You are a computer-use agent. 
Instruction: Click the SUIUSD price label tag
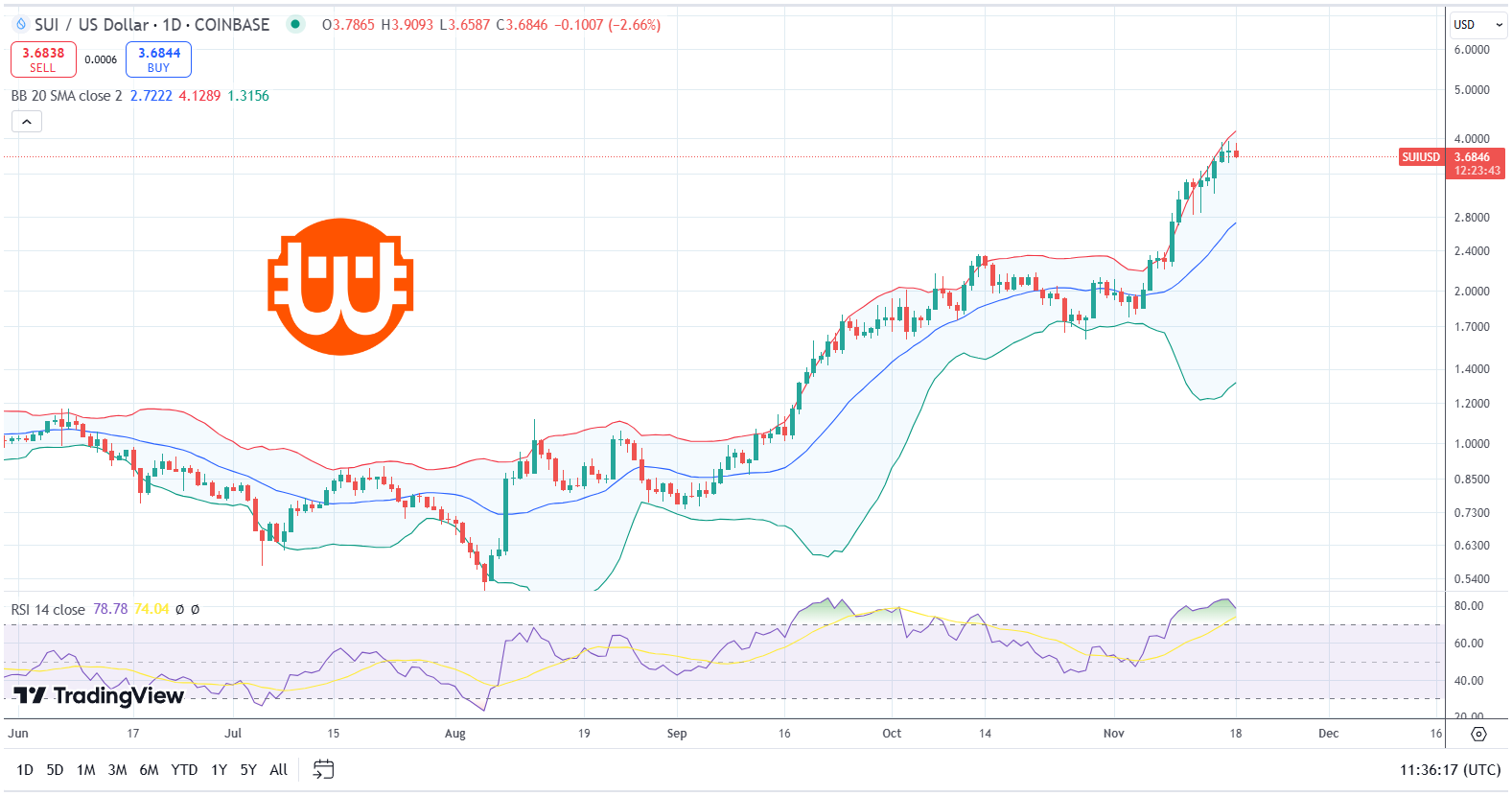[x=1421, y=157]
